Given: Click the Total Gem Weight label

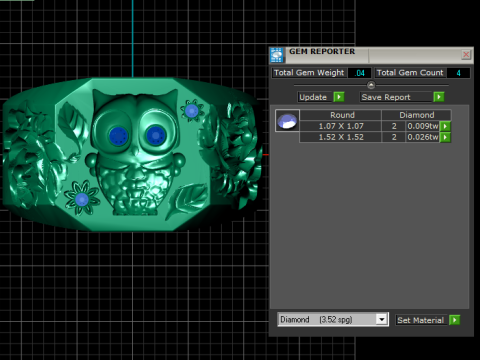Looking at the screenshot, I should pyautogui.click(x=309, y=73).
